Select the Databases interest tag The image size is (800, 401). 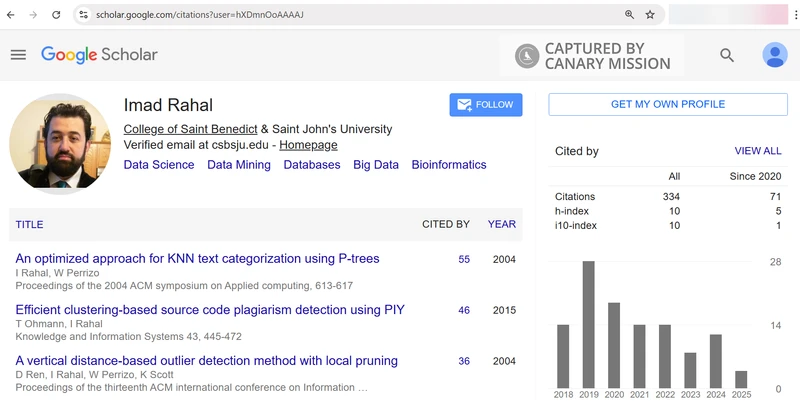(x=312, y=165)
